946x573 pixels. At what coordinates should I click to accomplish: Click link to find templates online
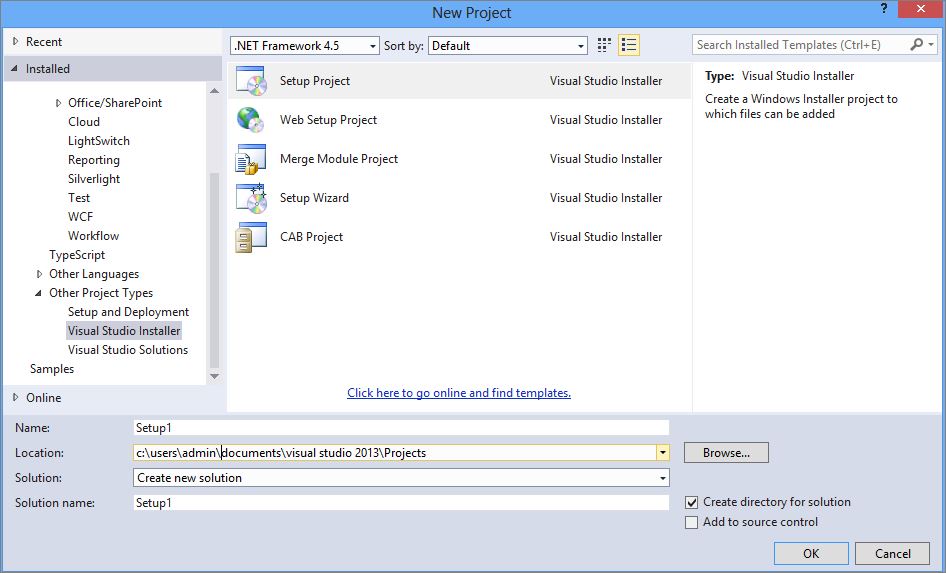(x=459, y=393)
